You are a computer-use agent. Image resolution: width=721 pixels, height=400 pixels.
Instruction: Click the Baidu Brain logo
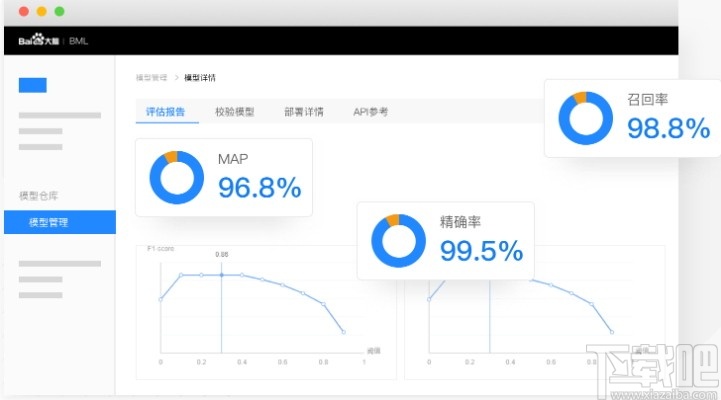coord(39,40)
